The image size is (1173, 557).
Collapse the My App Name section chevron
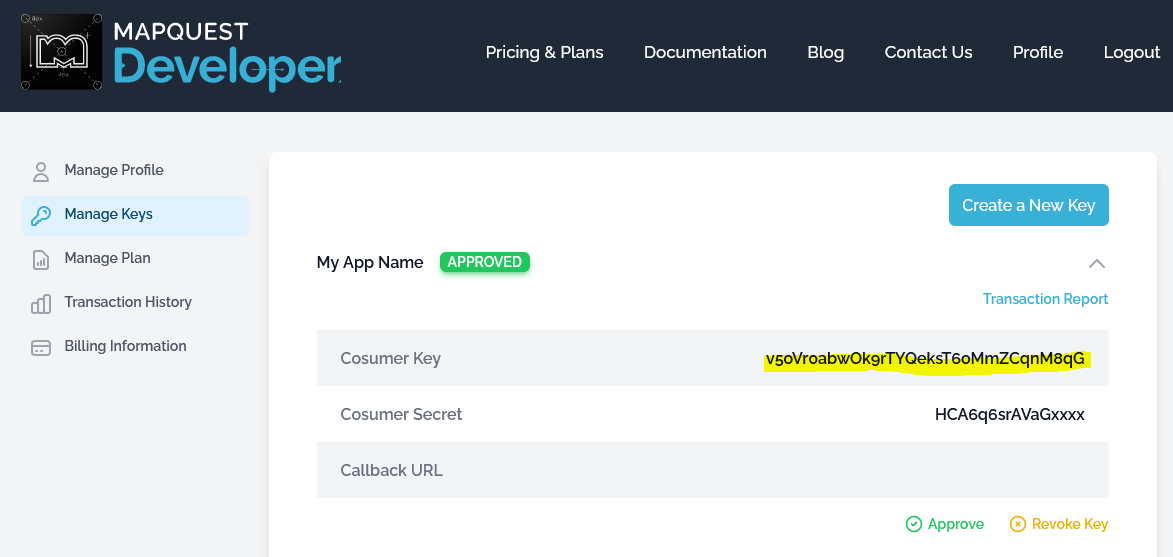coord(1097,263)
